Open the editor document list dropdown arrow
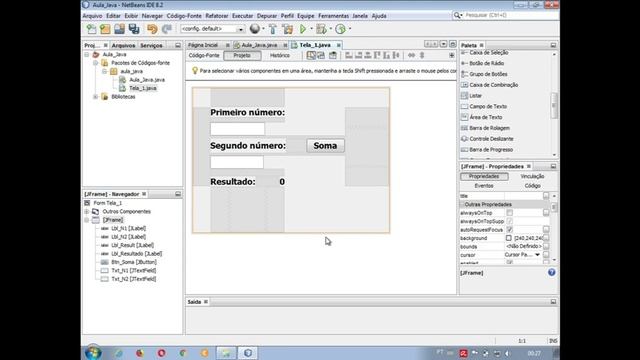 click(x=443, y=44)
